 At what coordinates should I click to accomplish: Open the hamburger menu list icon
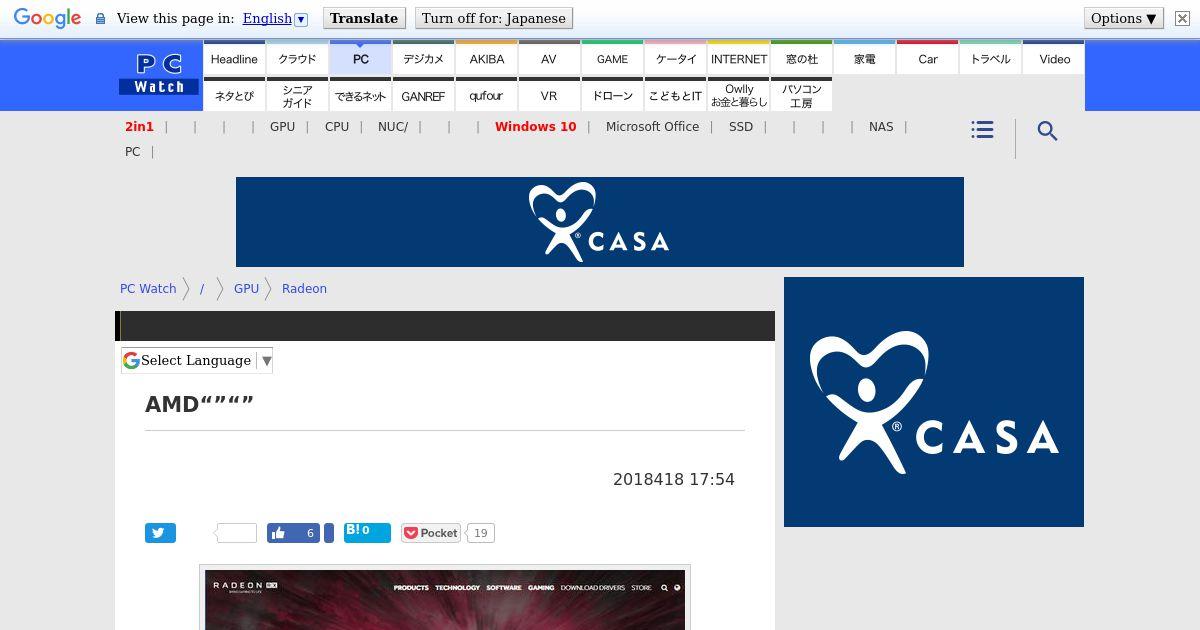pos(982,130)
